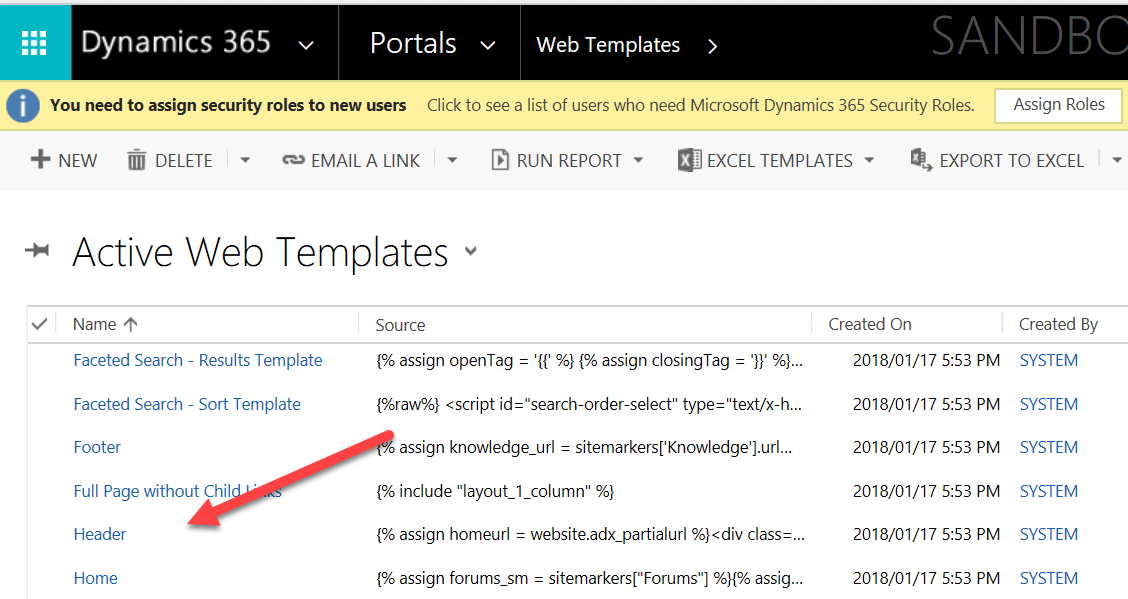Click Portals in the navigation bar
This screenshot has height=599, width=1128.
pyautogui.click(x=413, y=43)
